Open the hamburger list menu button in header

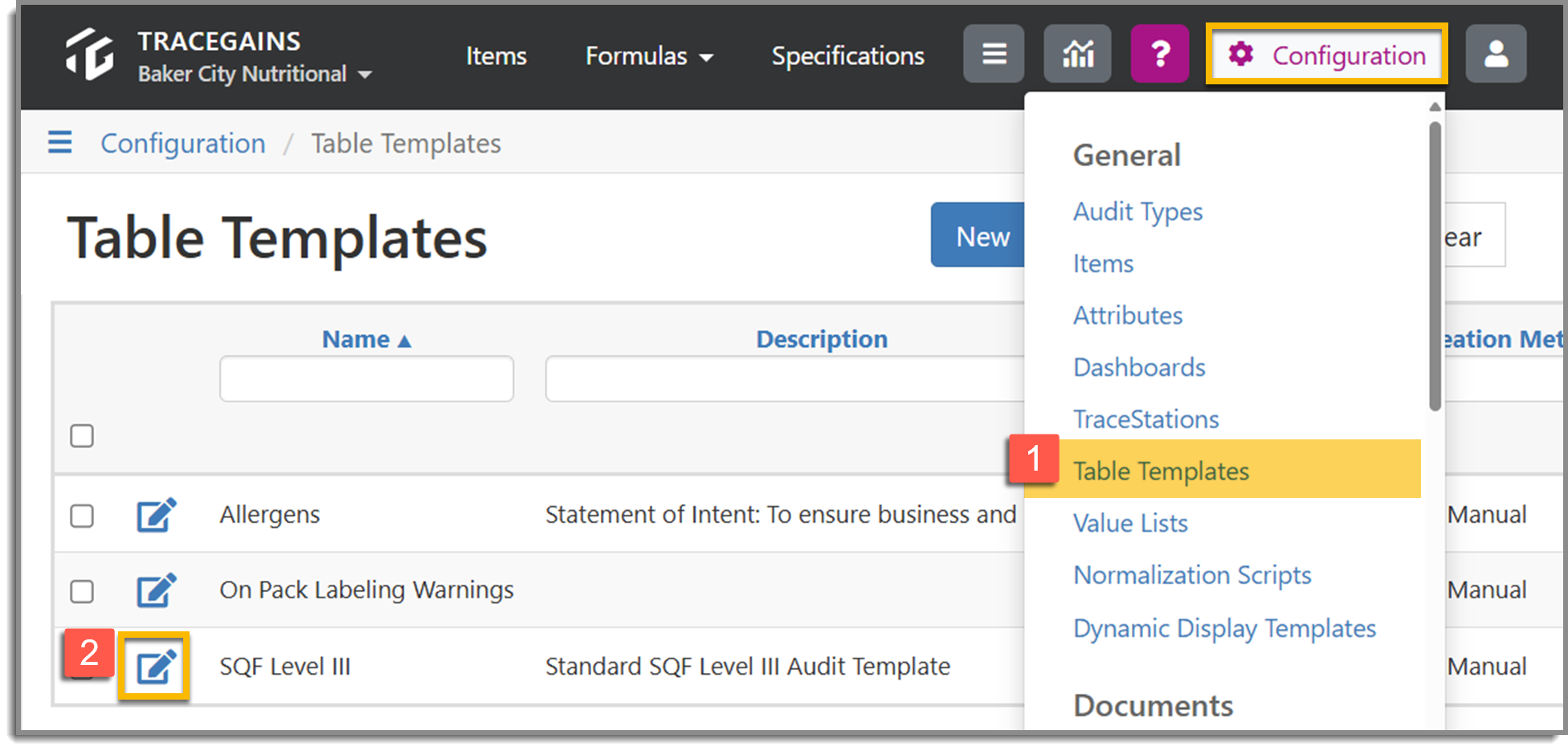(x=994, y=54)
